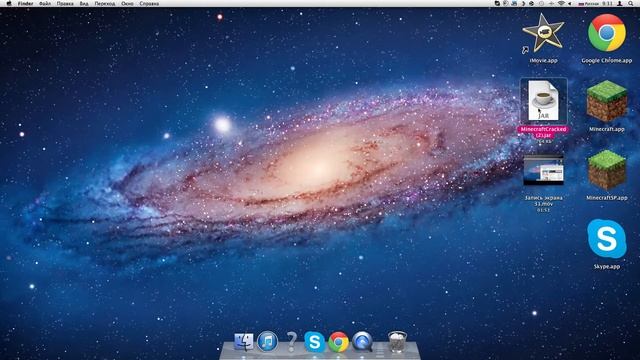Click the menu bar clock
The height and width of the screenshot is (360, 640).
click(607, 3)
